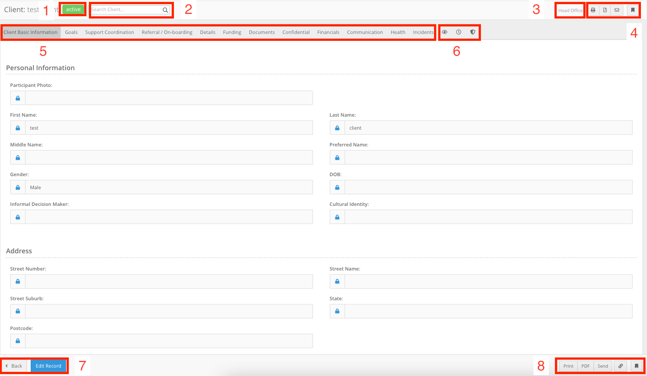647x376 pixels.
Task: Click lock icon of DOB field
Action: [337, 187]
